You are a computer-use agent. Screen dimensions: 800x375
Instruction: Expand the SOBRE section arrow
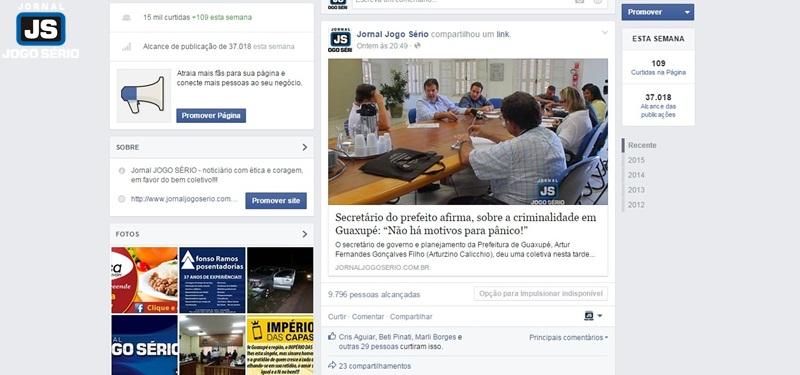[305, 147]
